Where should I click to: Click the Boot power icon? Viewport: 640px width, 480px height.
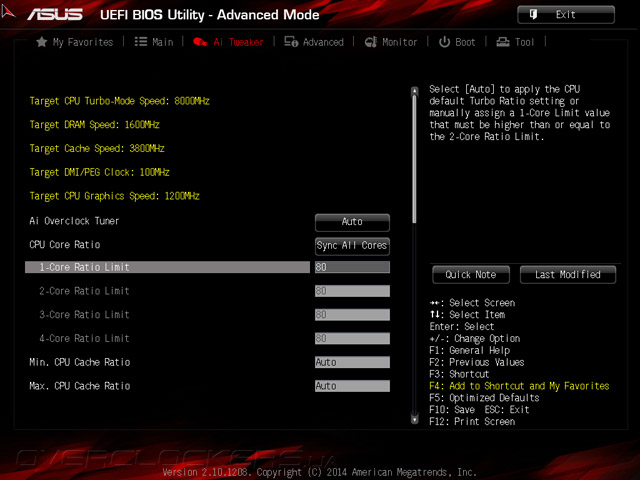coord(444,42)
